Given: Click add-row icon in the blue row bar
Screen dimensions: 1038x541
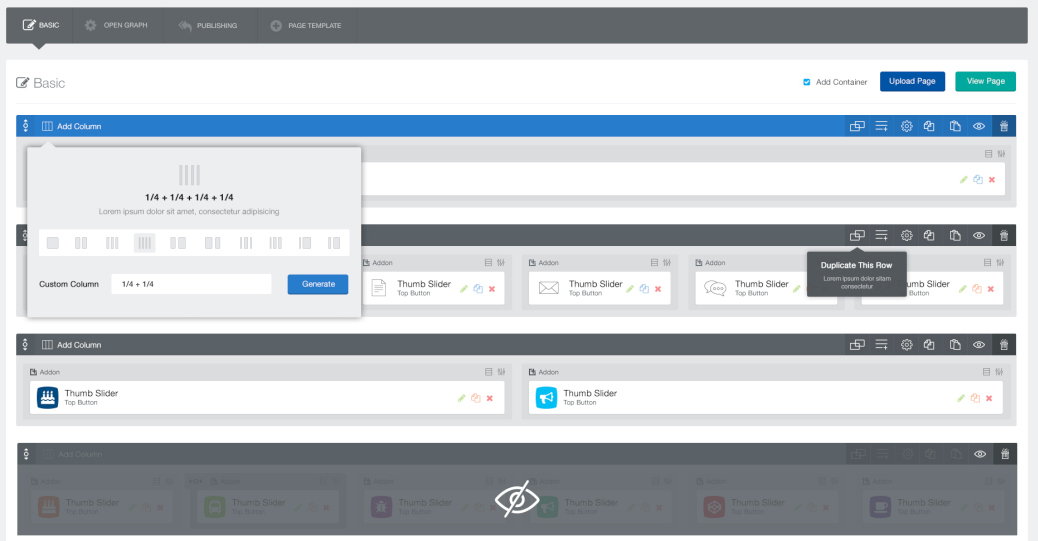Looking at the screenshot, I should pyautogui.click(x=881, y=126).
